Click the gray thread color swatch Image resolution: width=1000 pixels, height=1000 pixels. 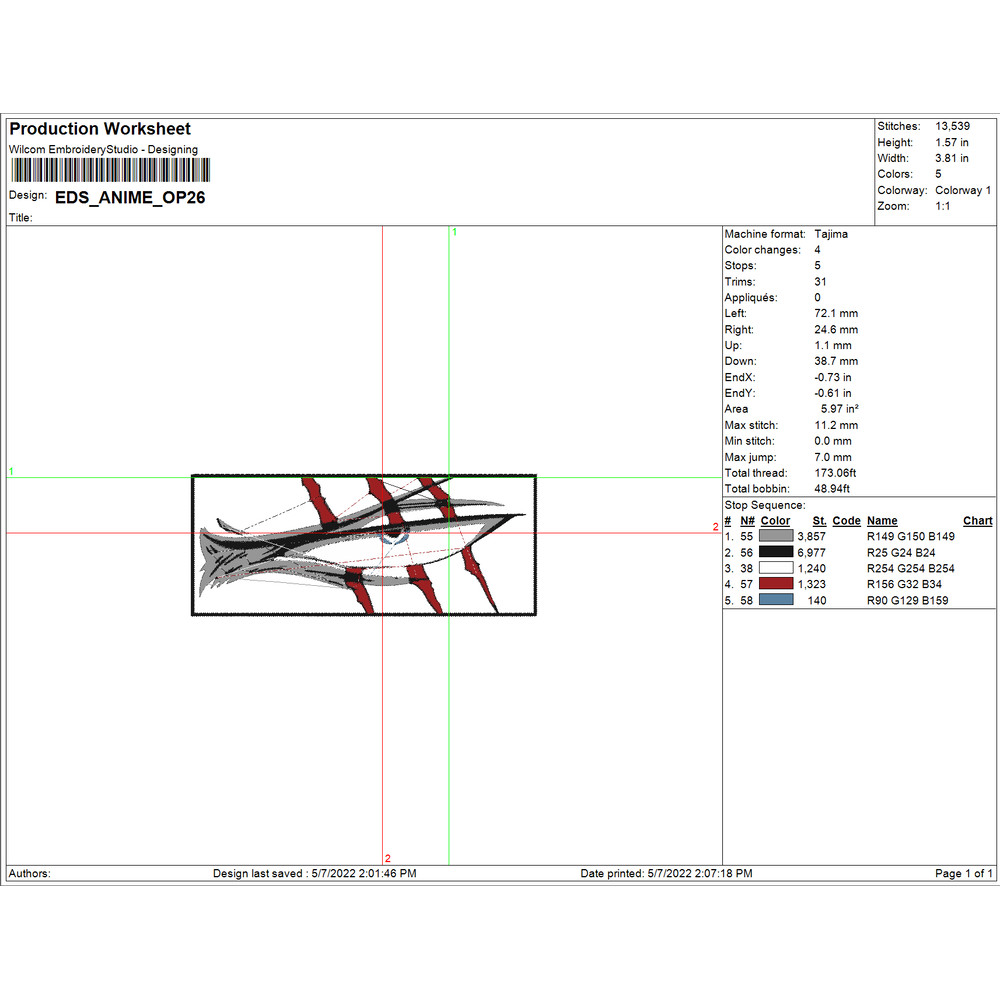(x=776, y=536)
